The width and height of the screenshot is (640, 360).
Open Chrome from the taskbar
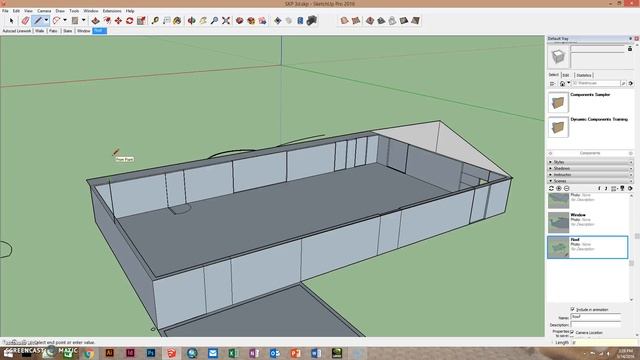pos(89,353)
